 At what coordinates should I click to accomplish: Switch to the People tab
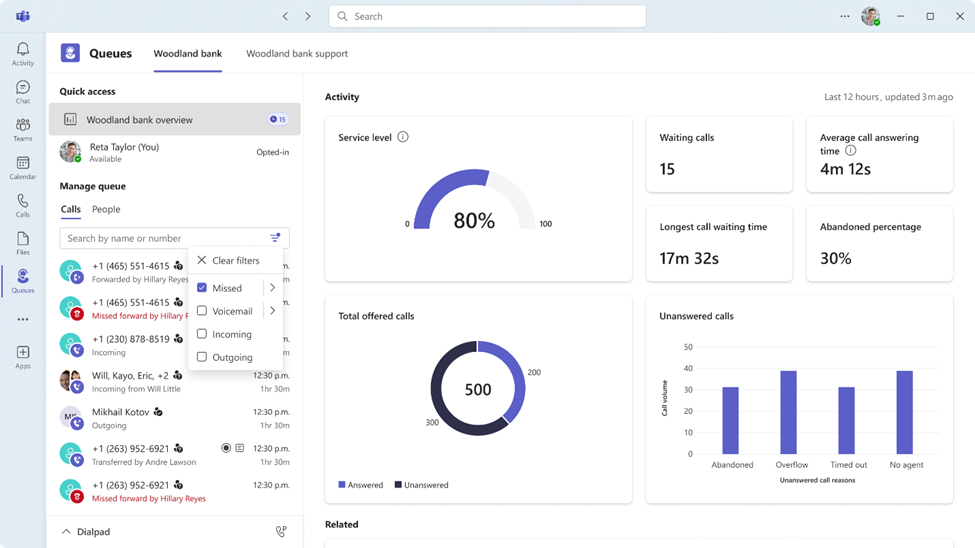(106, 209)
